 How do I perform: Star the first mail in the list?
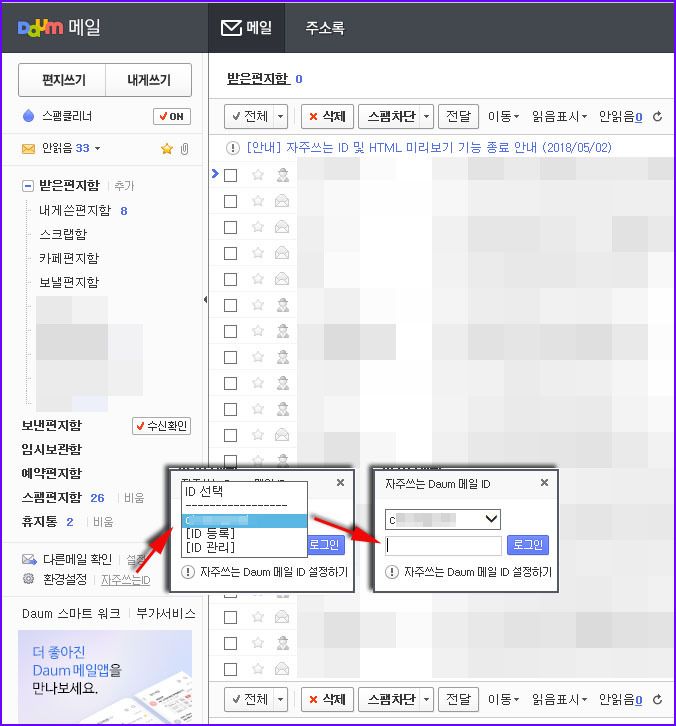pos(258,175)
